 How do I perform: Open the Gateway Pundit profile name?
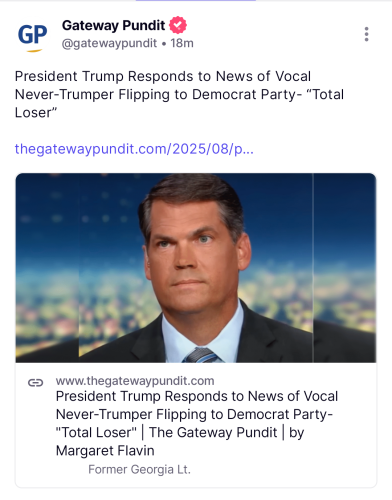113,25
